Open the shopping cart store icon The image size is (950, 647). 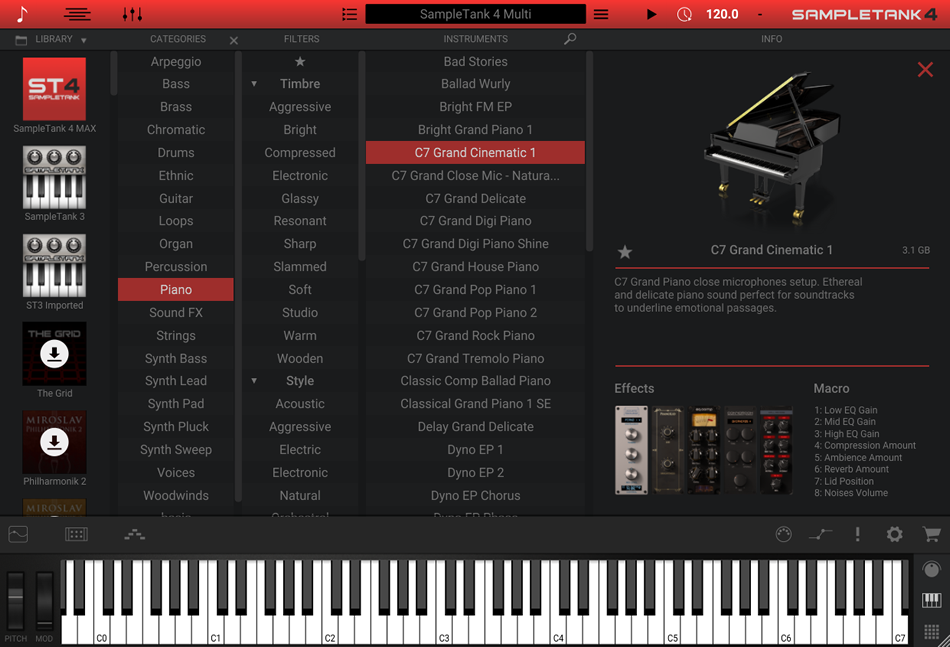coord(931,535)
